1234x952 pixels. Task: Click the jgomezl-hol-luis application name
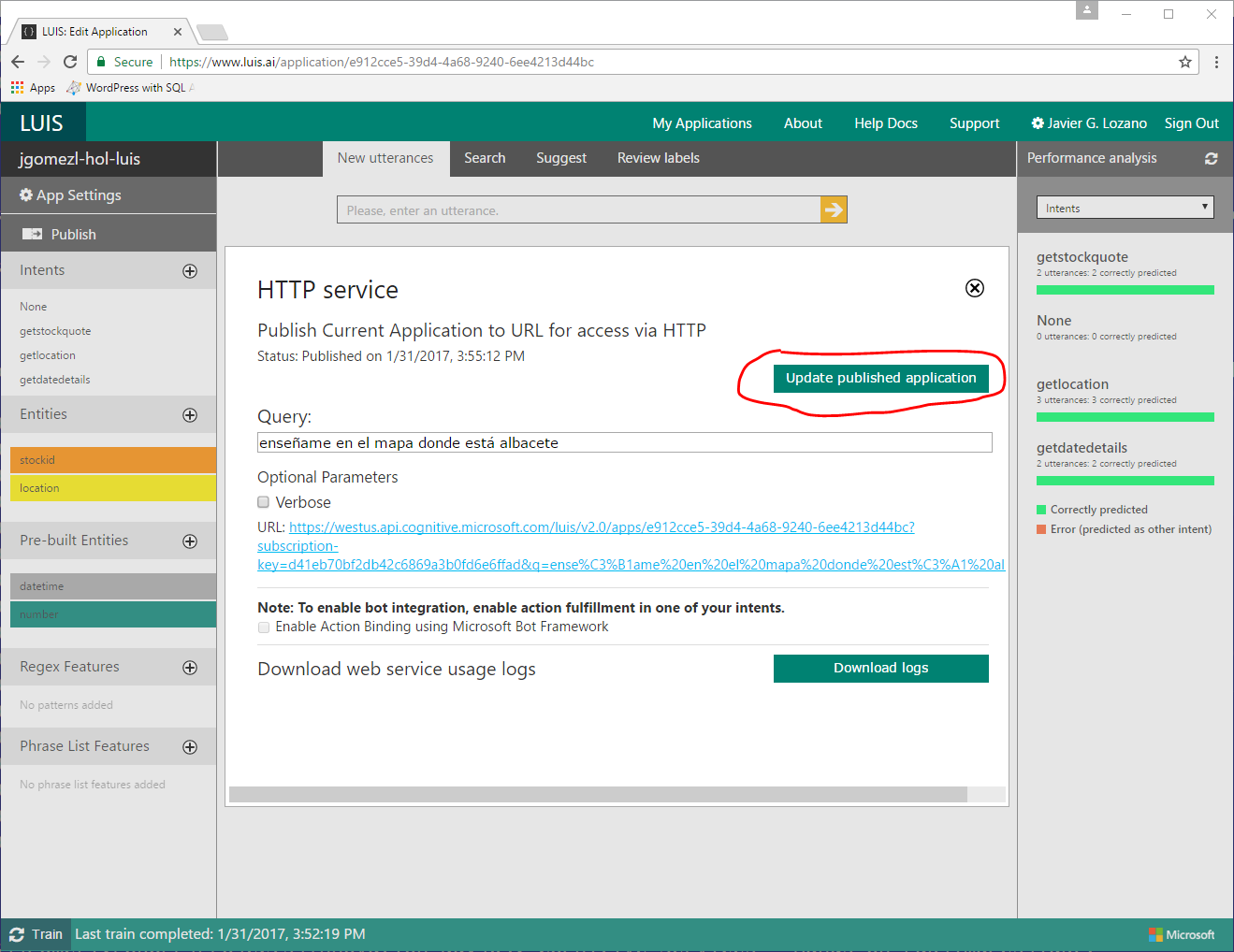80,159
